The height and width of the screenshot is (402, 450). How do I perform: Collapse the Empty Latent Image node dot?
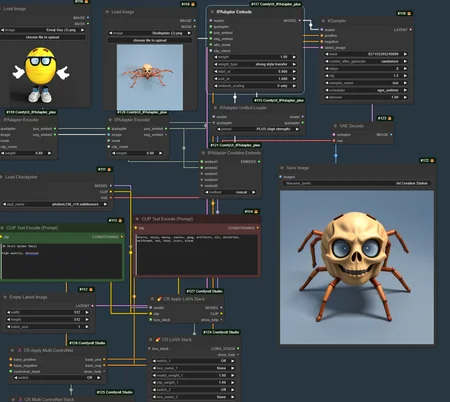click(x=5, y=297)
